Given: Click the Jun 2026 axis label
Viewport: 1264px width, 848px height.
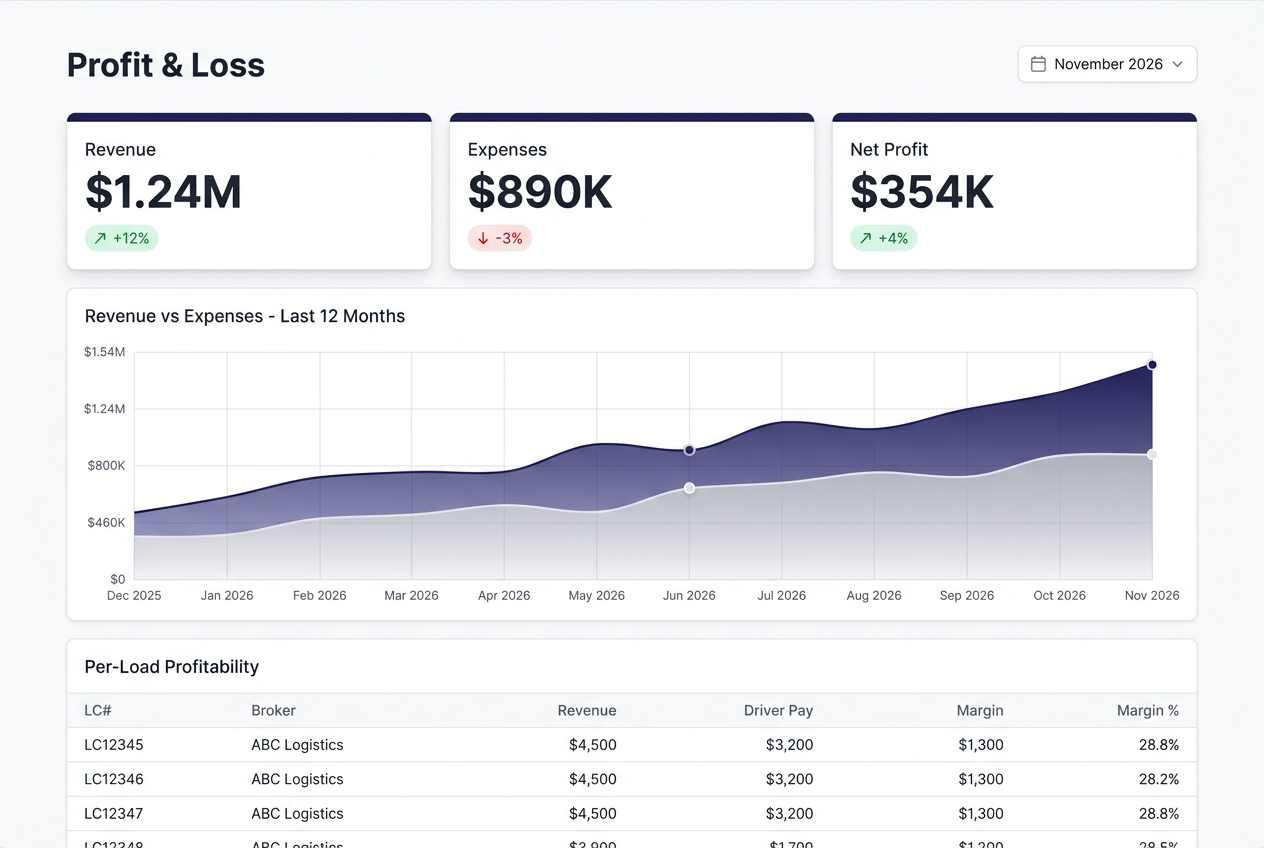Looking at the screenshot, I should [x=689, y=595].
